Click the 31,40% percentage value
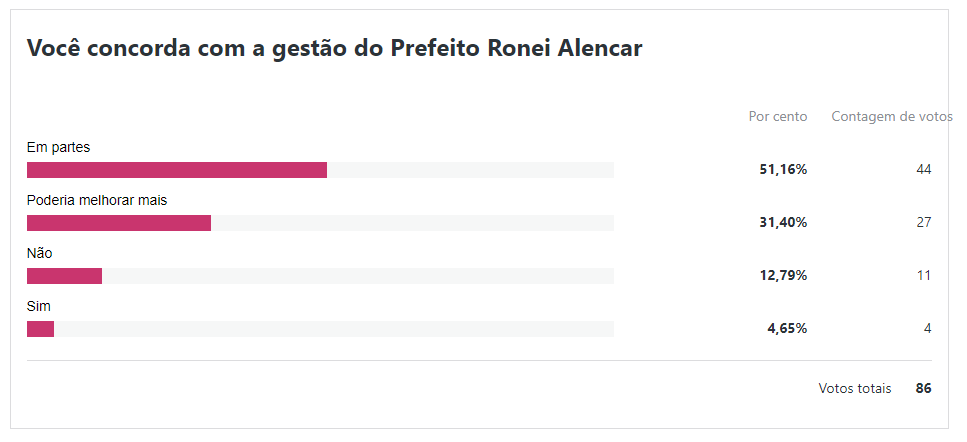This screenshot has width=967, height=442. [x=783, y=223]
